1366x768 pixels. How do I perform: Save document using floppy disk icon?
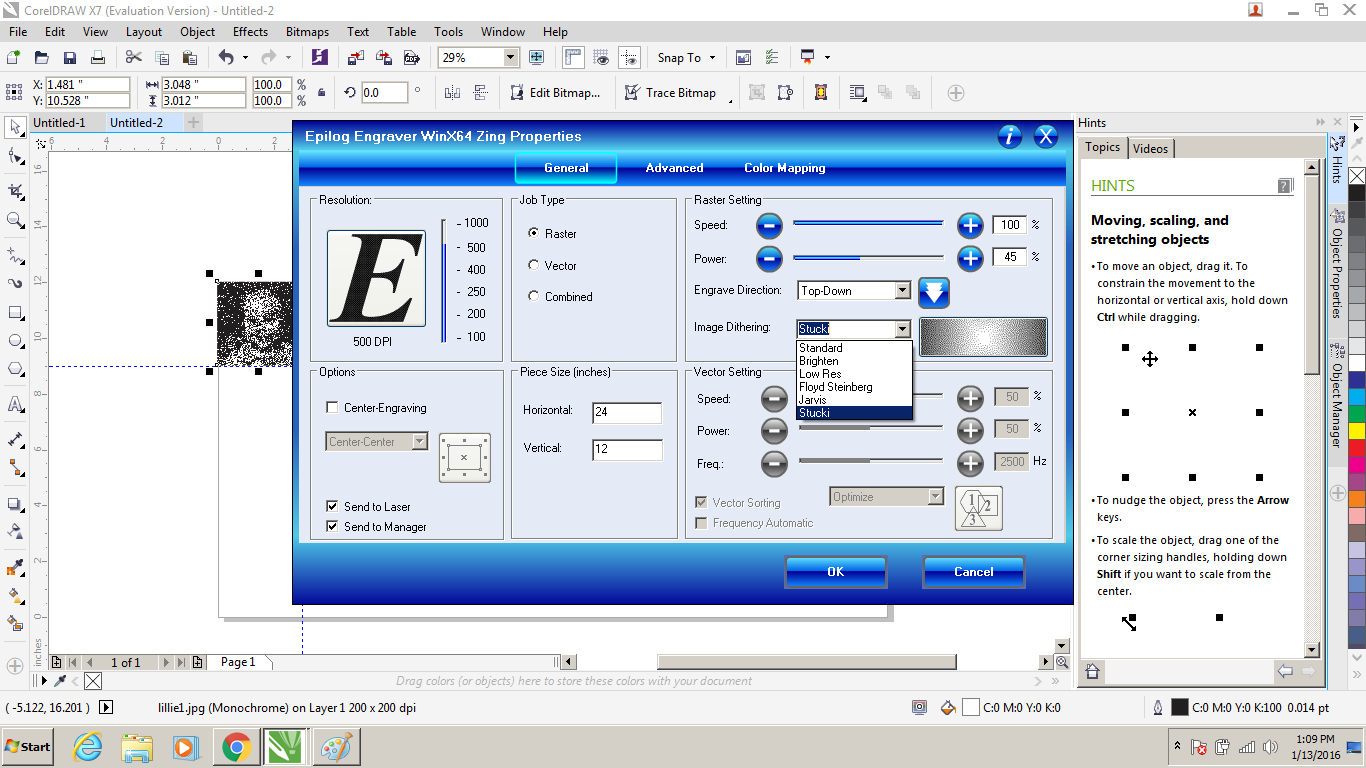point(70,58)
